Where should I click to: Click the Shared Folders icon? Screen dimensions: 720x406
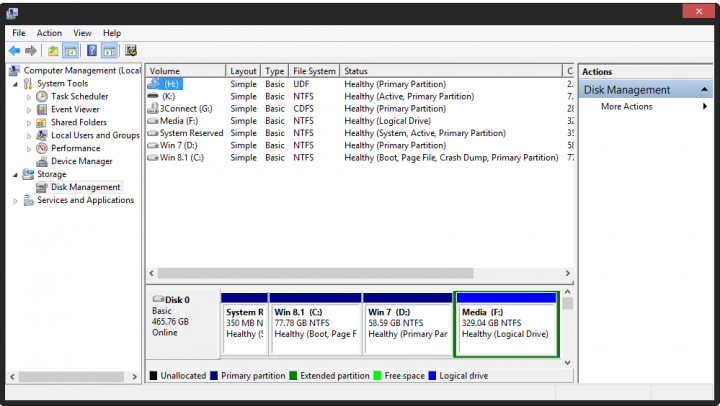point(42,122)
